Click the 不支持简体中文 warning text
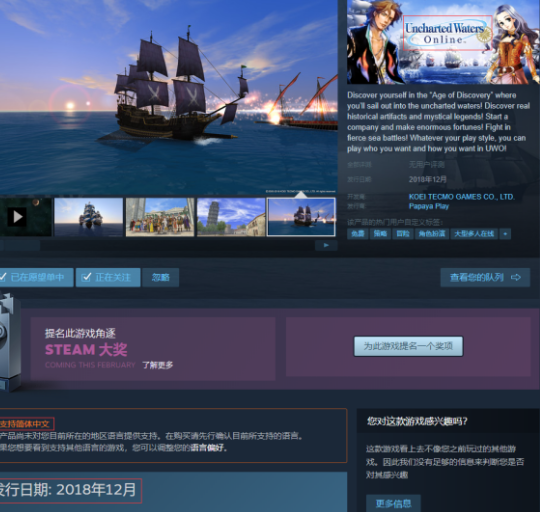Image resolution: width=540 pixels, height=512 pixels. [x=25, y=424]
